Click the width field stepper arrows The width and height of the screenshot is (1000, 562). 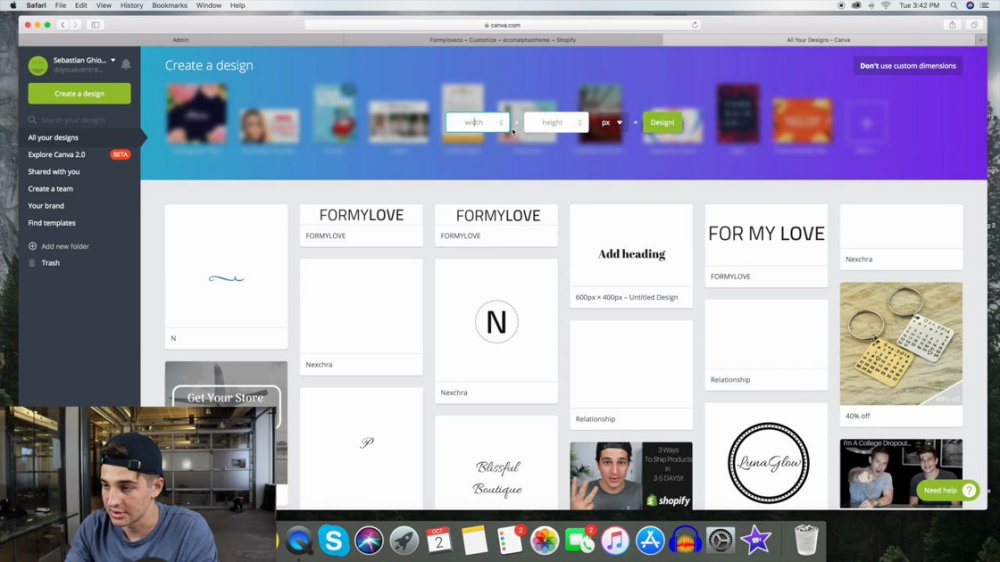pos(501,122)
